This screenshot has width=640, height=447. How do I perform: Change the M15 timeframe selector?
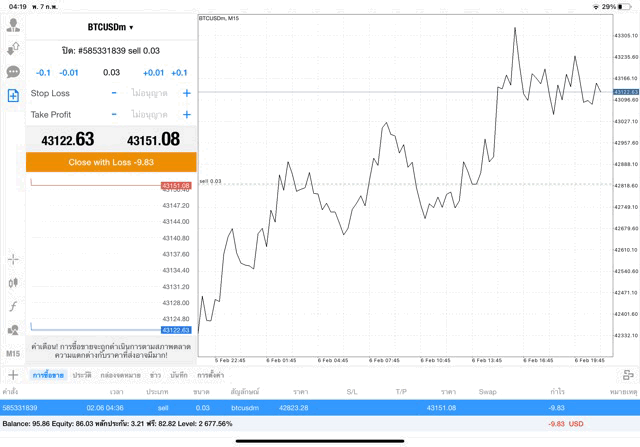[13, 354]
